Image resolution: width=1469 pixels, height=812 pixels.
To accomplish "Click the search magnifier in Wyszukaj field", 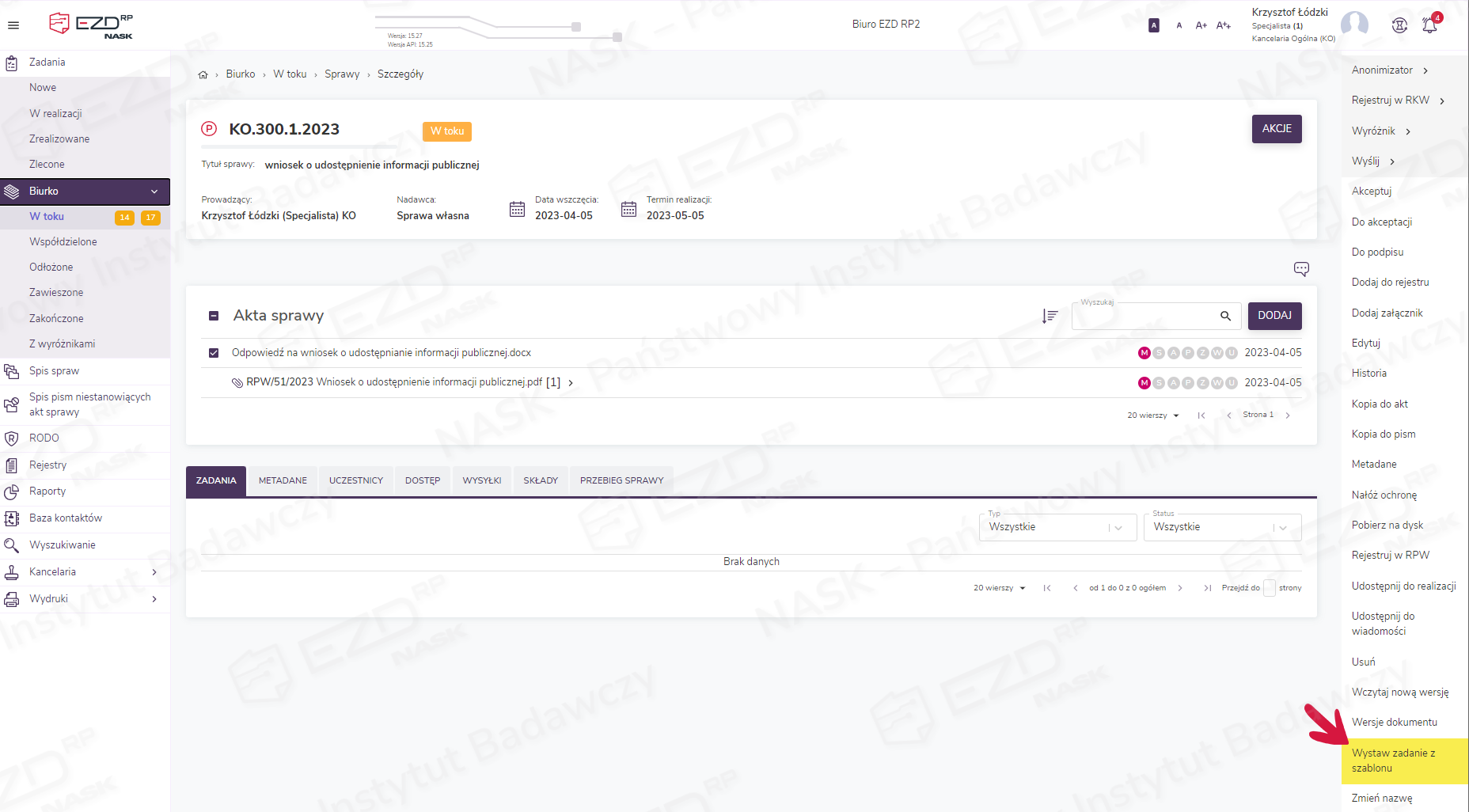I will [x=1225, y=316].
